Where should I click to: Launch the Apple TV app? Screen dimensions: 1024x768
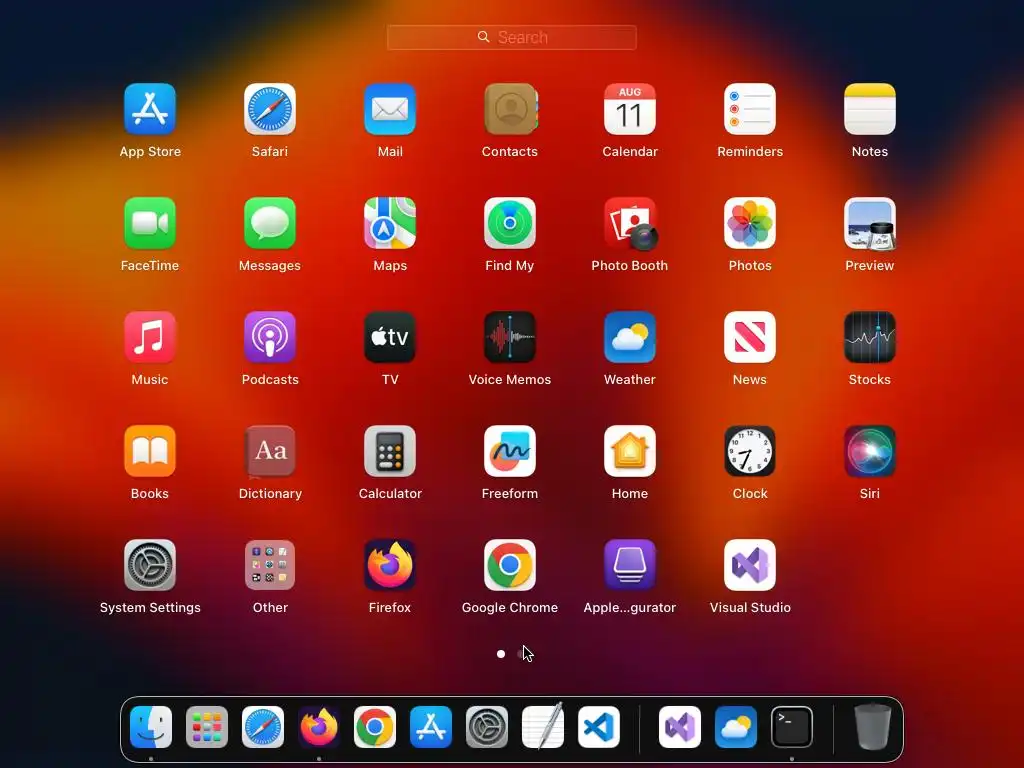[x=390, y=337]
